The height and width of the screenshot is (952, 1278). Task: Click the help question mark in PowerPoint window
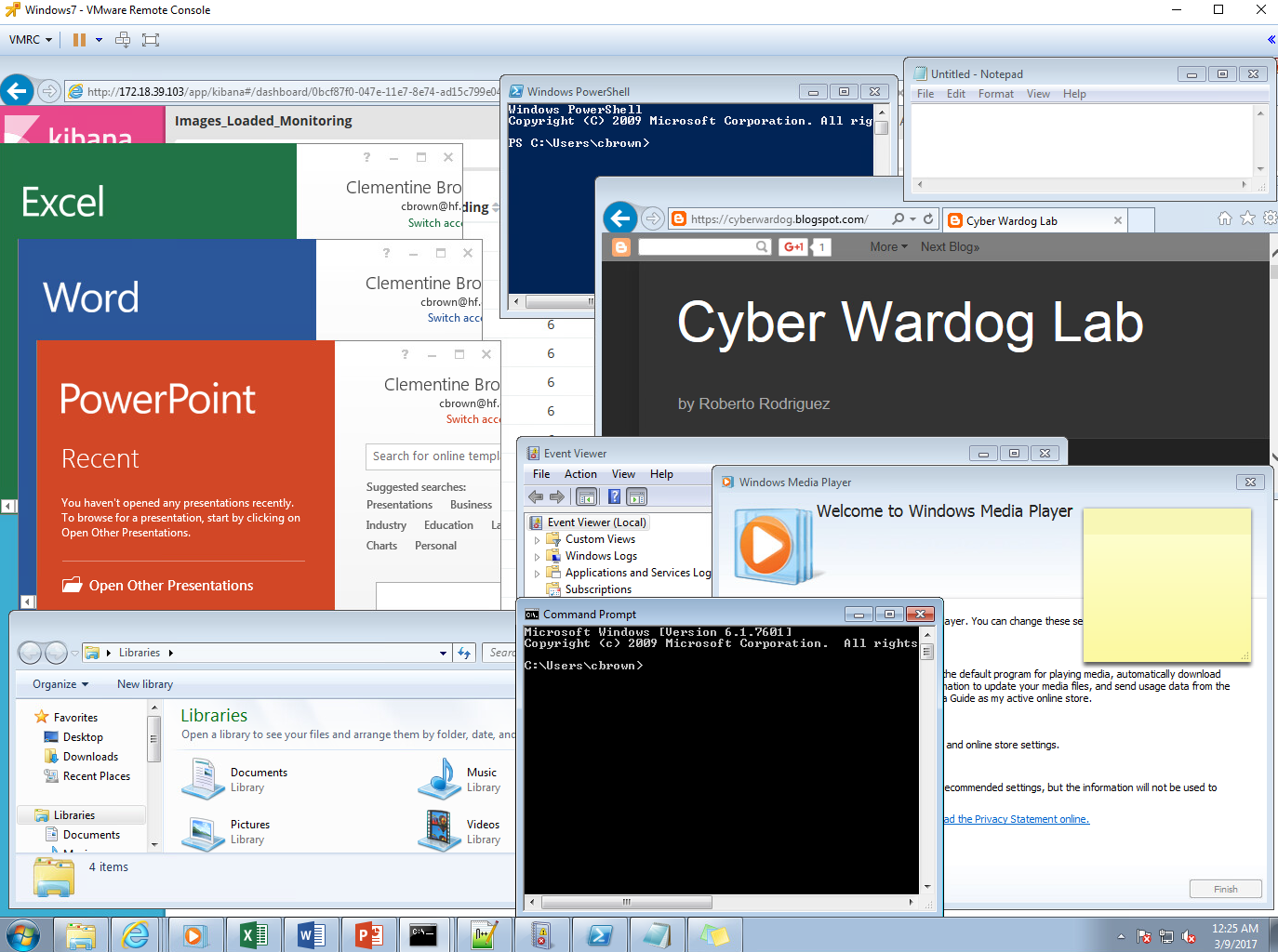coord(405,354)
